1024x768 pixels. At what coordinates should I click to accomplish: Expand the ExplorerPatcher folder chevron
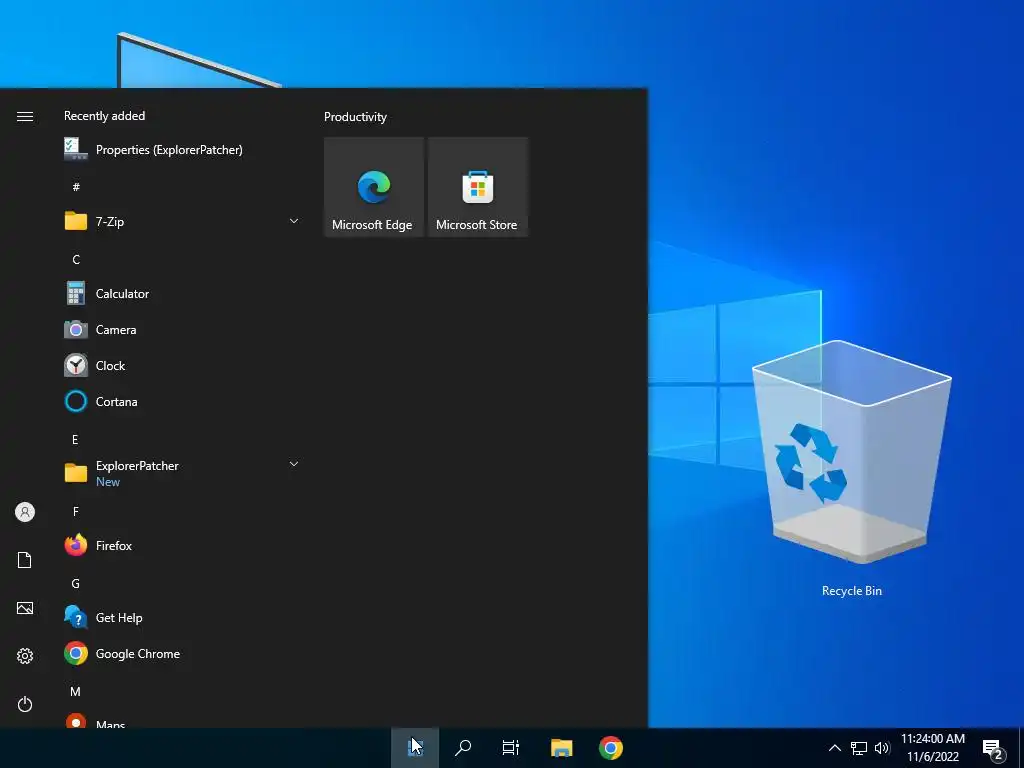[294, 464]
